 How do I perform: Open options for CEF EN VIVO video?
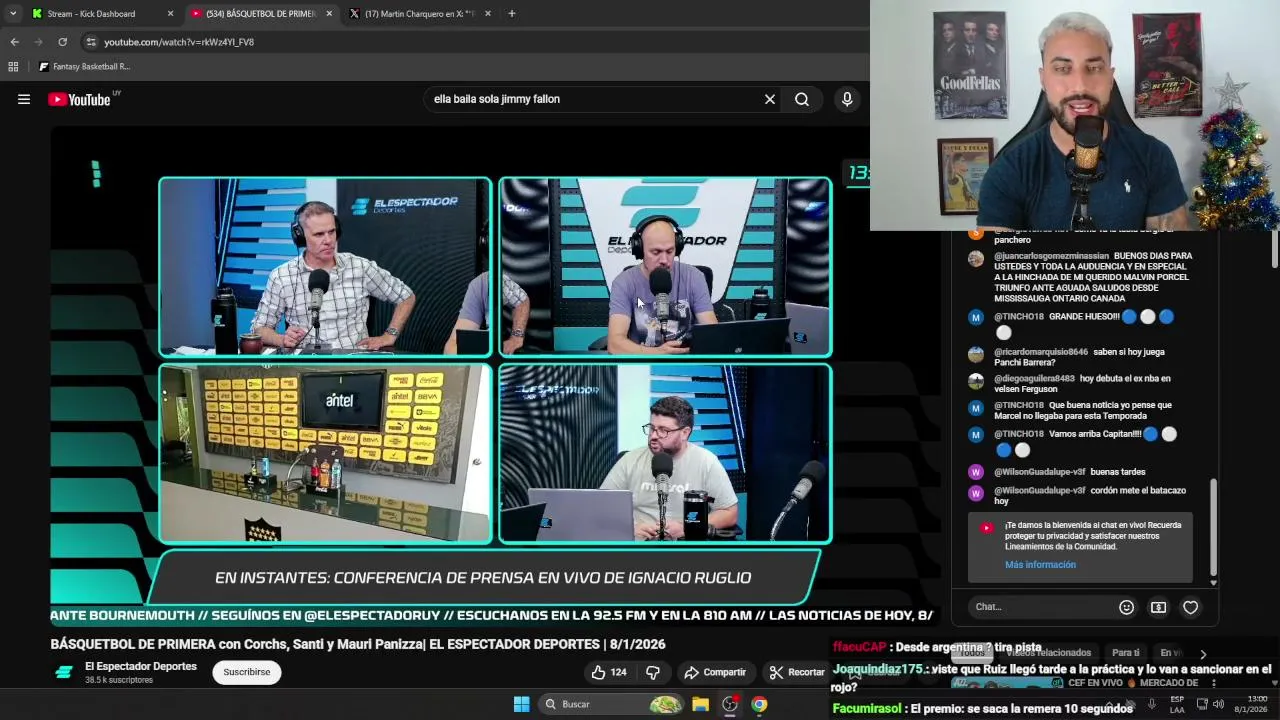pyautogui.click(x=1213, y=683)
